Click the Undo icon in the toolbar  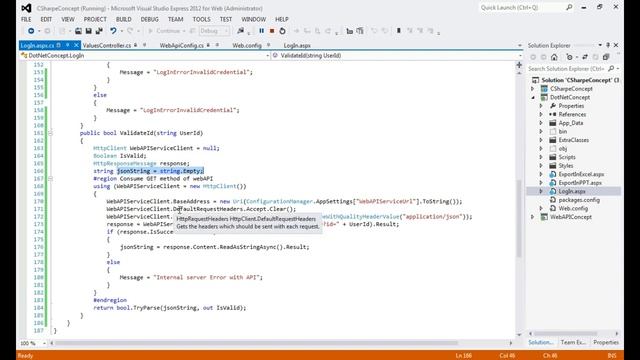pos(113,31)
